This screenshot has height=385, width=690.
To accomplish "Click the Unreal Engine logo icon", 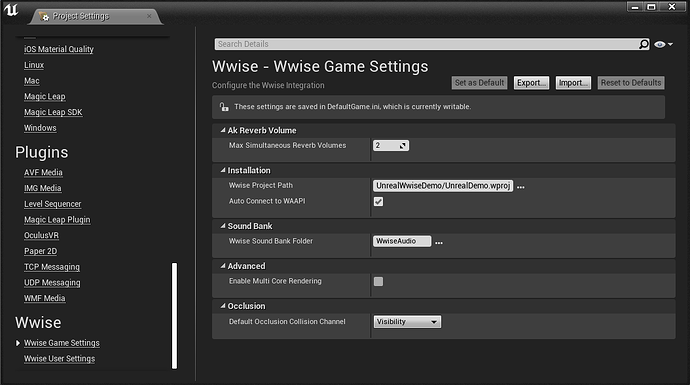I will pyautogui.click(x=11, y=10).
